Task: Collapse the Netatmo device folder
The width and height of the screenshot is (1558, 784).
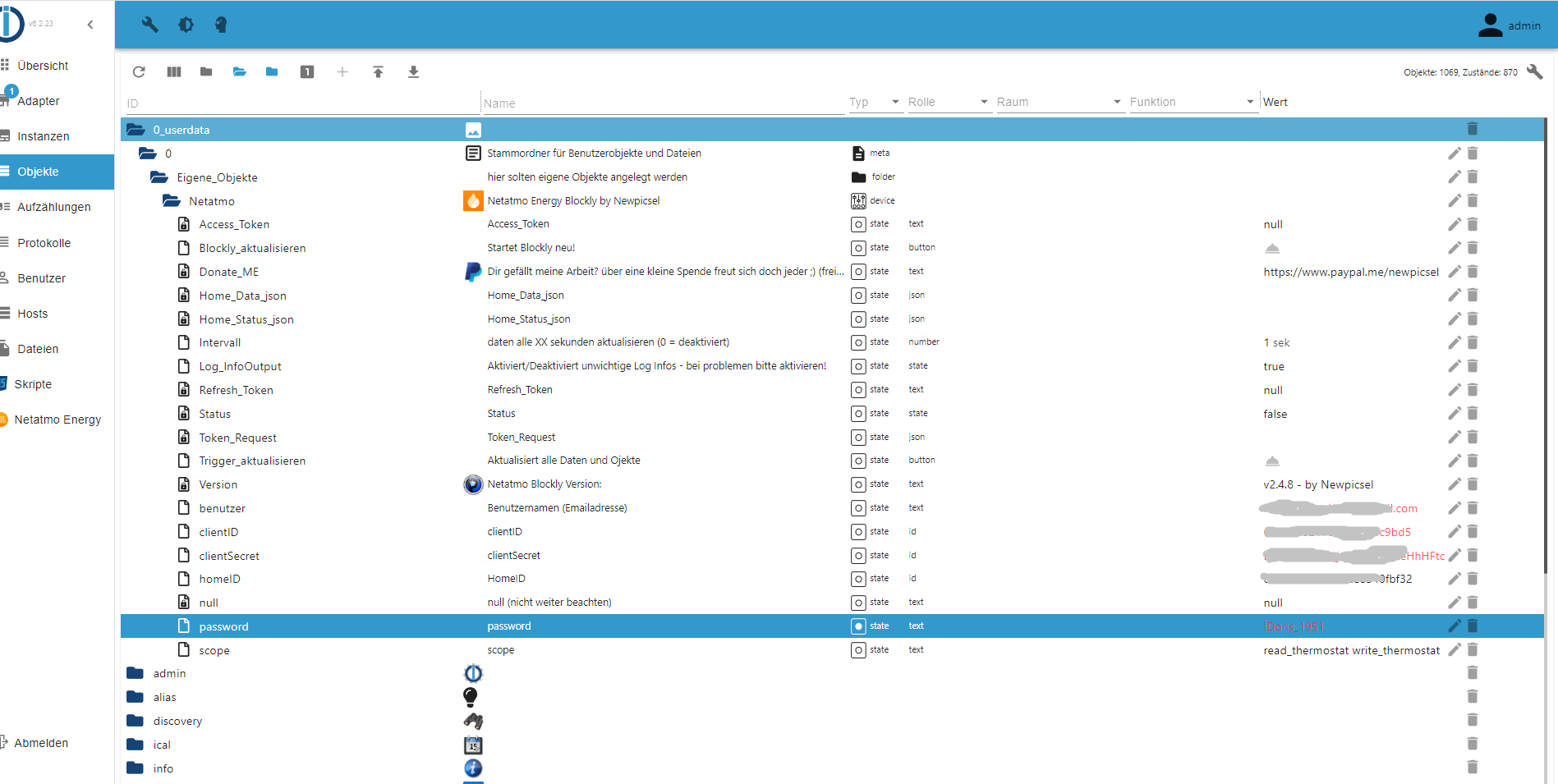Action: click(172, 201)
